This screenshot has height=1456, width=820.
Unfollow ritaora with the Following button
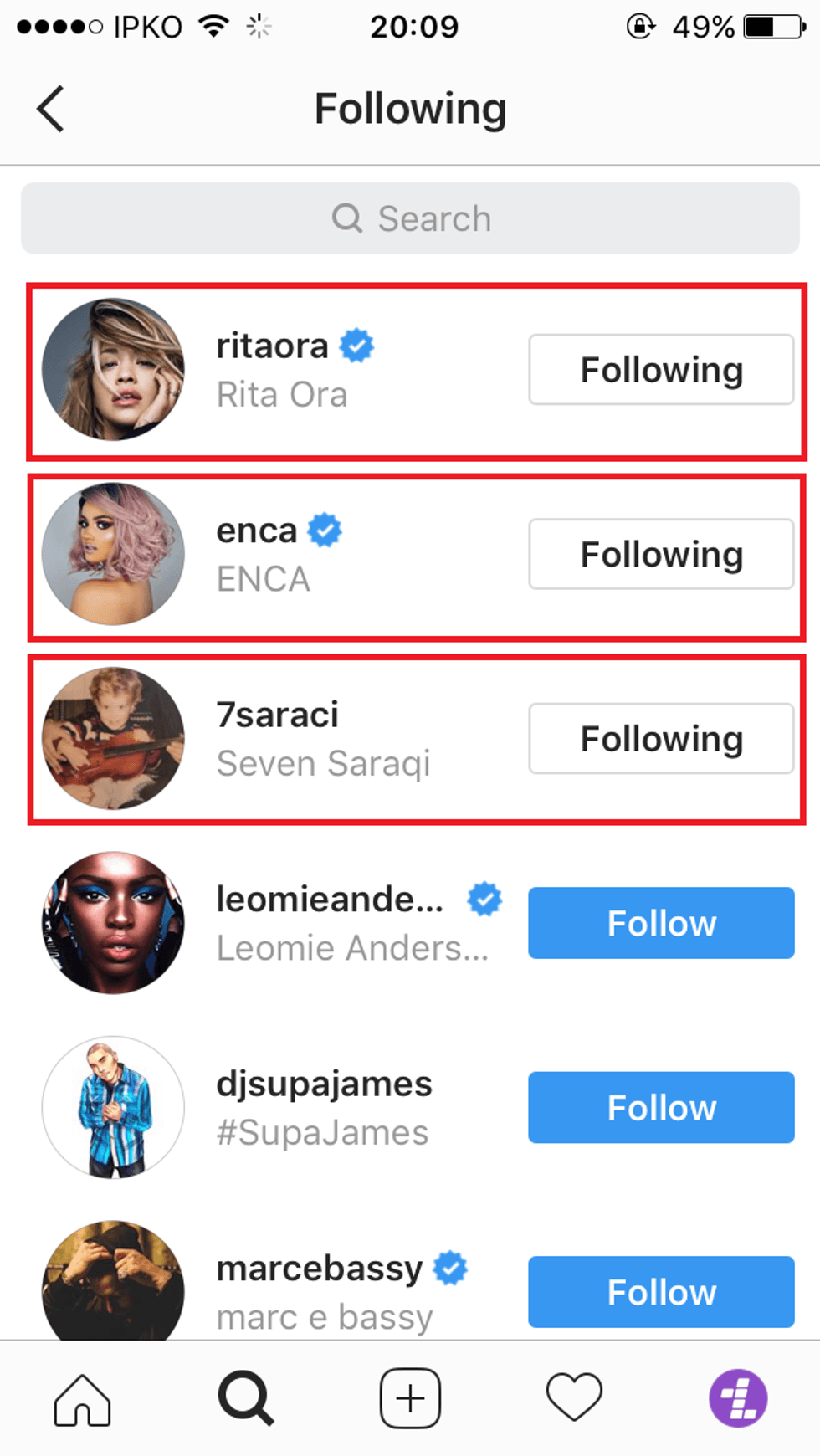[x=661, y=370]
